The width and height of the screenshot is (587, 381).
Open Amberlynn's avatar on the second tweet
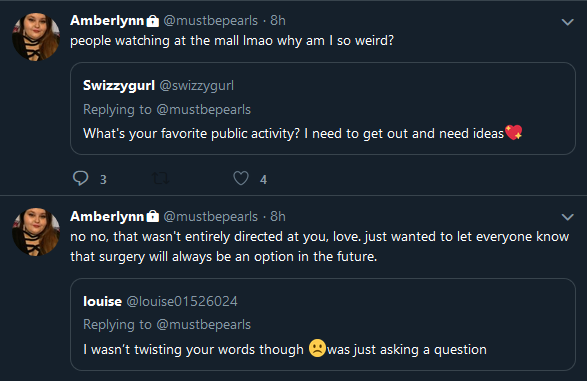click(x=36, y=232)
